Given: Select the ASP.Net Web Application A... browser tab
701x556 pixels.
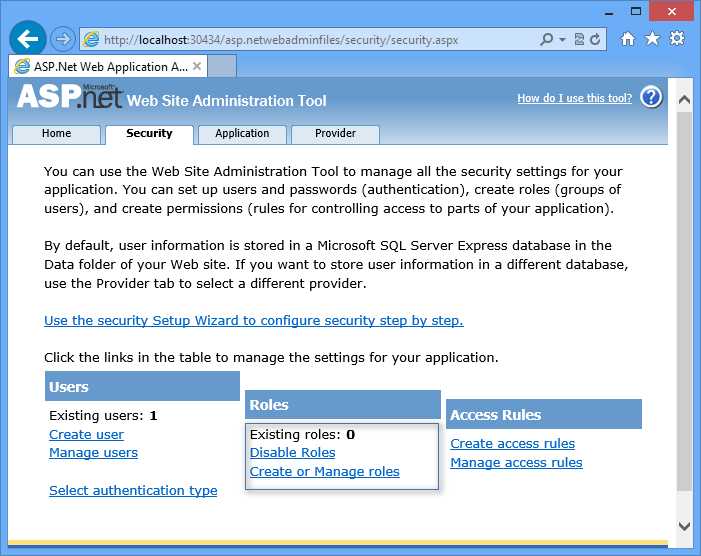Looking at the screenshot, I should pos(107,67).
